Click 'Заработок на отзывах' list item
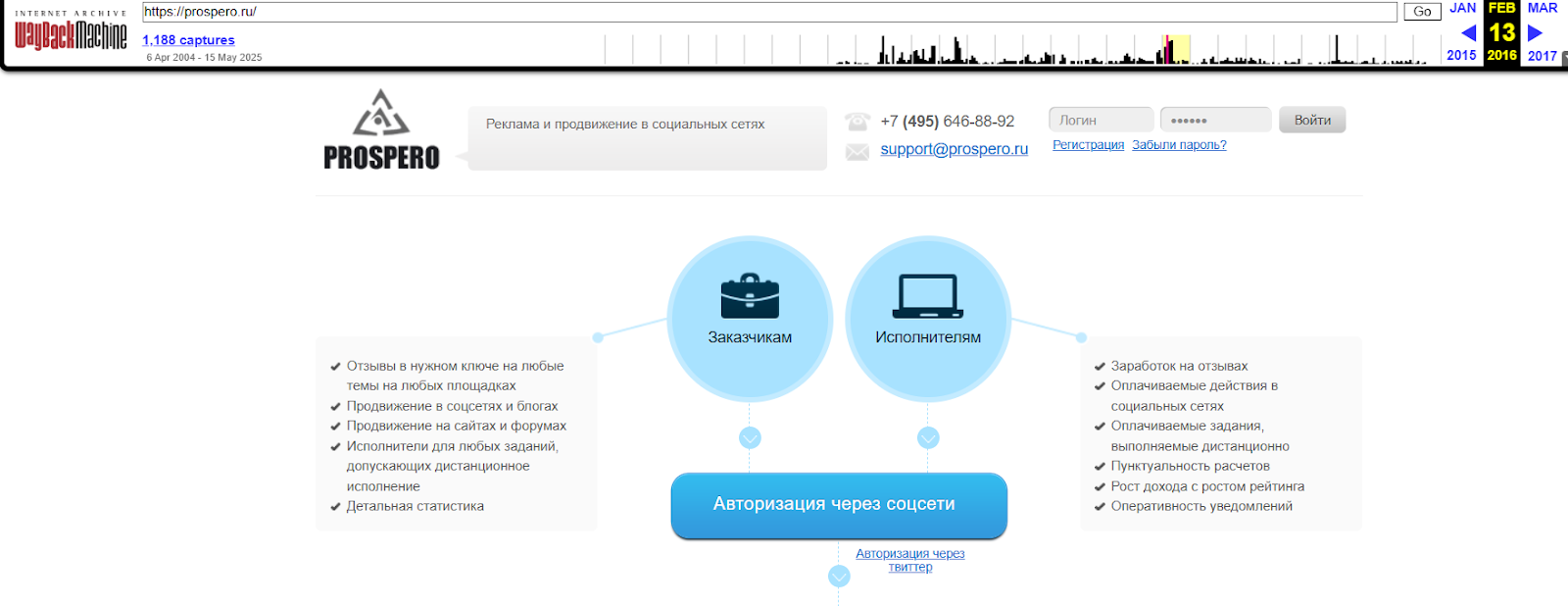 tap(1179, 366)
